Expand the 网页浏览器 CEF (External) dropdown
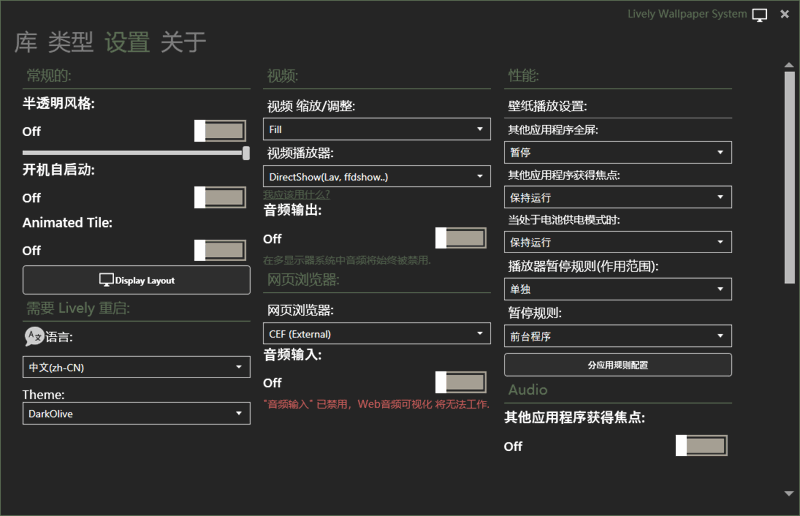 377,333
